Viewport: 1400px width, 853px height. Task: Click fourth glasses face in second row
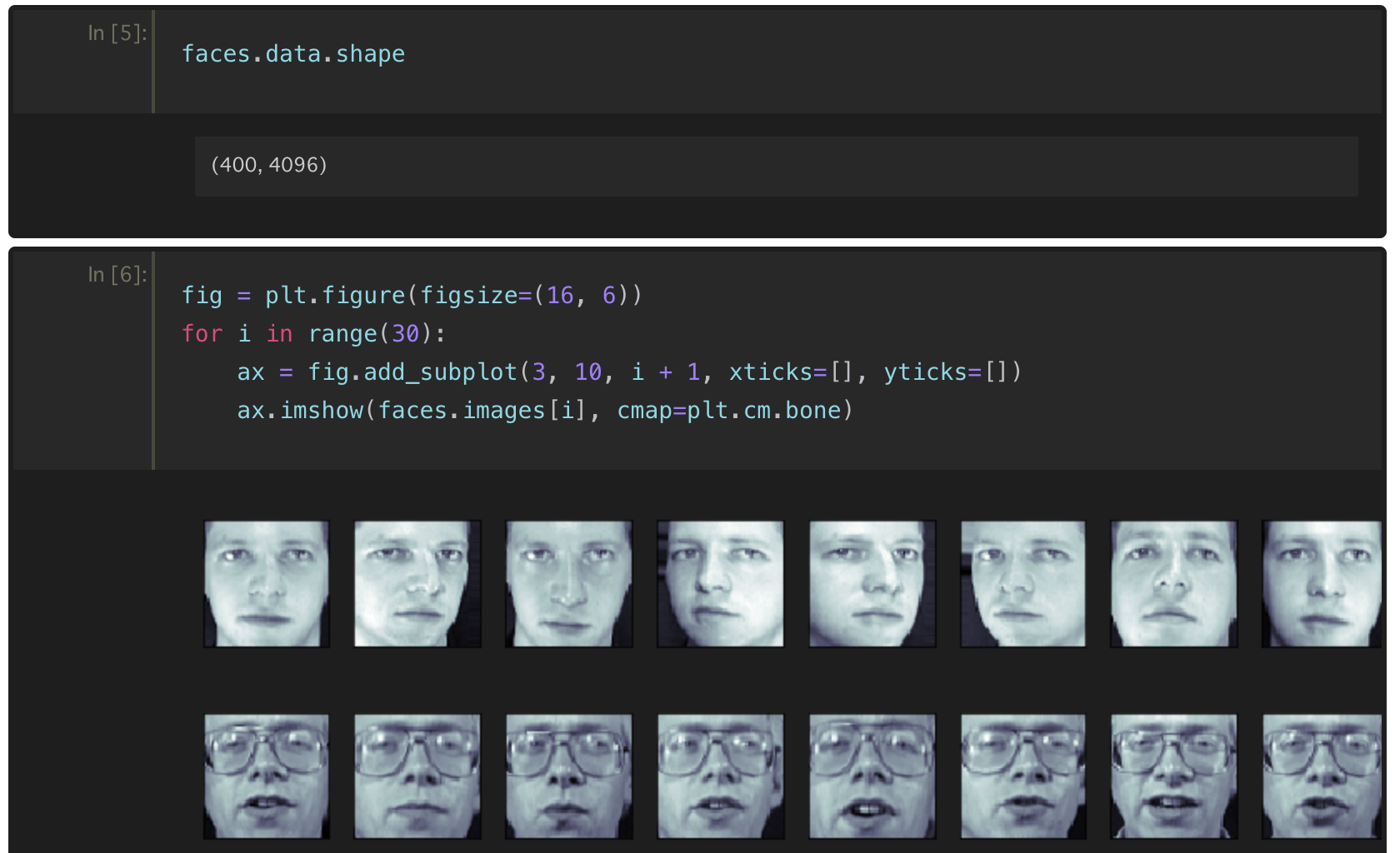click(720, 776)
